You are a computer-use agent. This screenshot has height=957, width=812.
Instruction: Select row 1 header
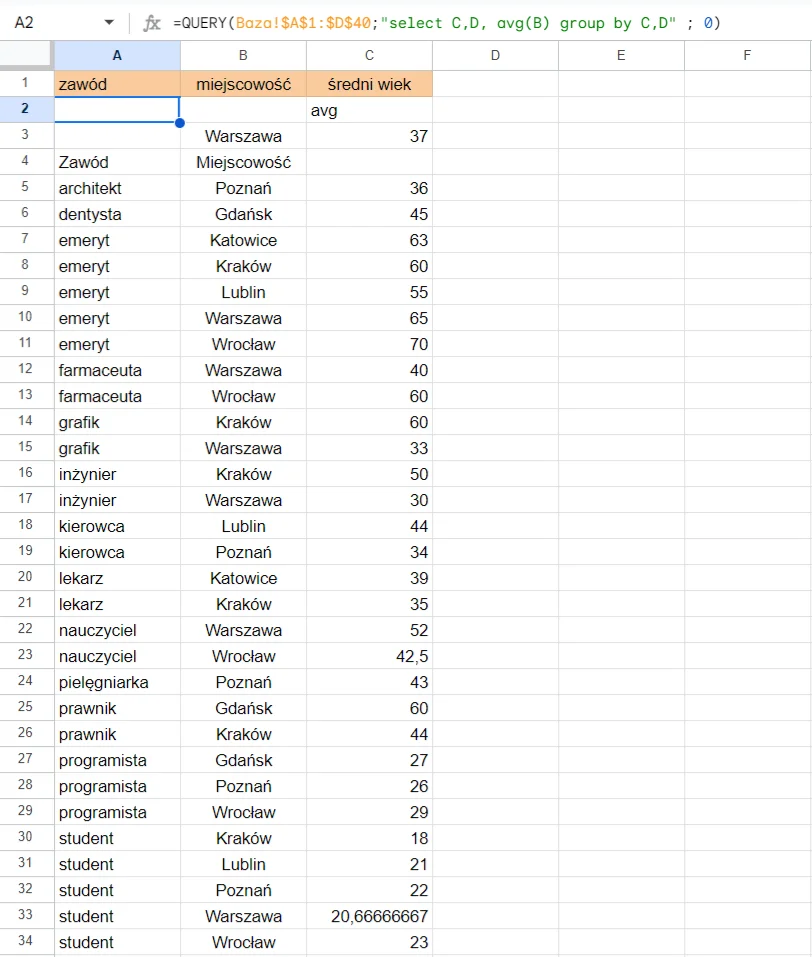coord(27,84)
